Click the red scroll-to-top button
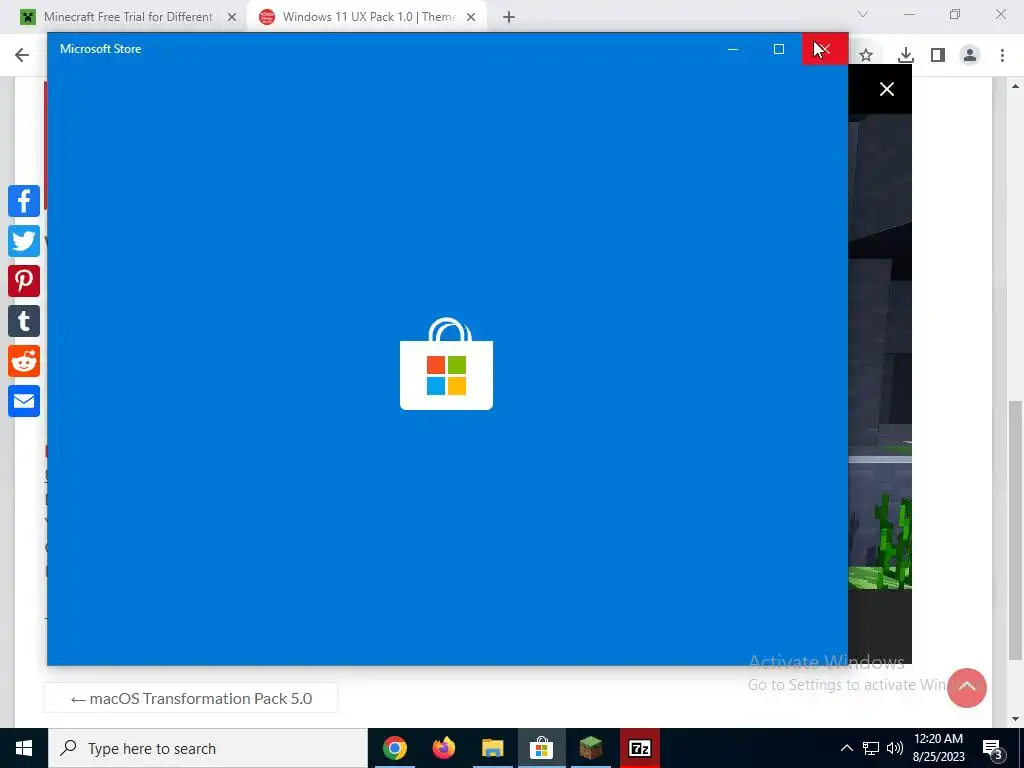 point(967,688)
